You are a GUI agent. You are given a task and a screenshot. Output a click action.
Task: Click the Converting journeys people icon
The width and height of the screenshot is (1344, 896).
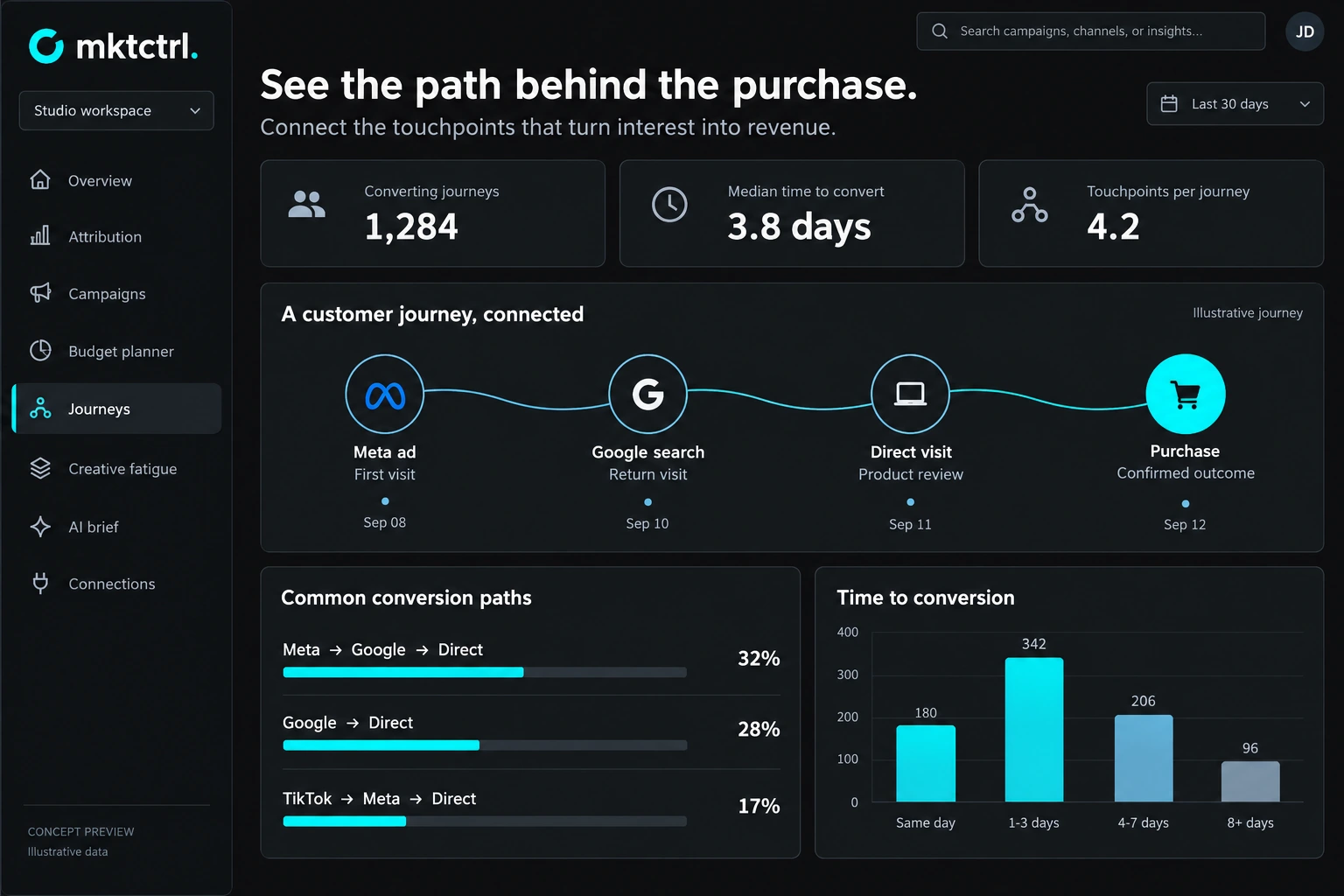pos(306,204)
